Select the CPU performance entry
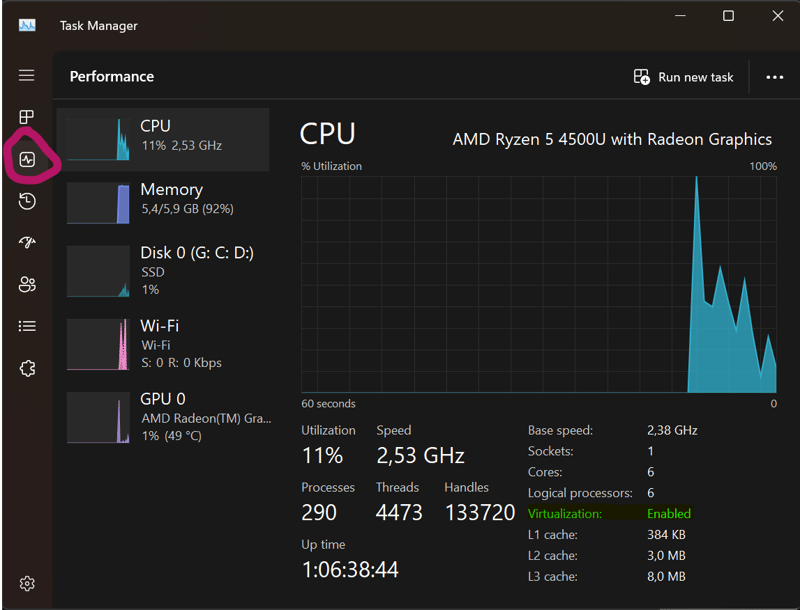This screenshot has width=800, height=610. [163, 139]
